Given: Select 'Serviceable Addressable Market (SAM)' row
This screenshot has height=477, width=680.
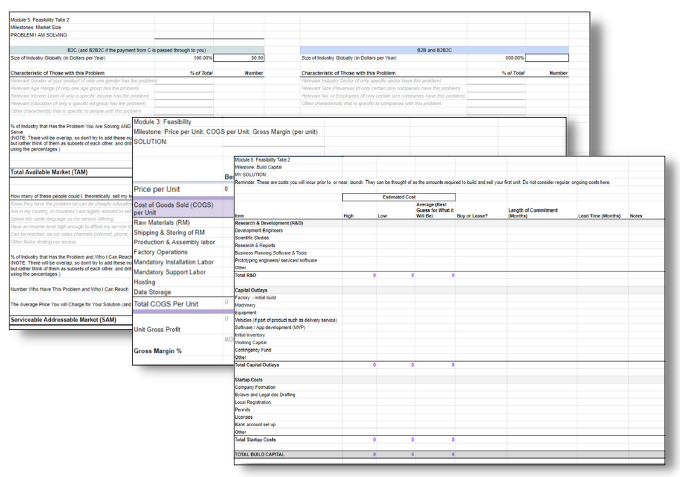Looking at the screenshot, I should [63, 320].
